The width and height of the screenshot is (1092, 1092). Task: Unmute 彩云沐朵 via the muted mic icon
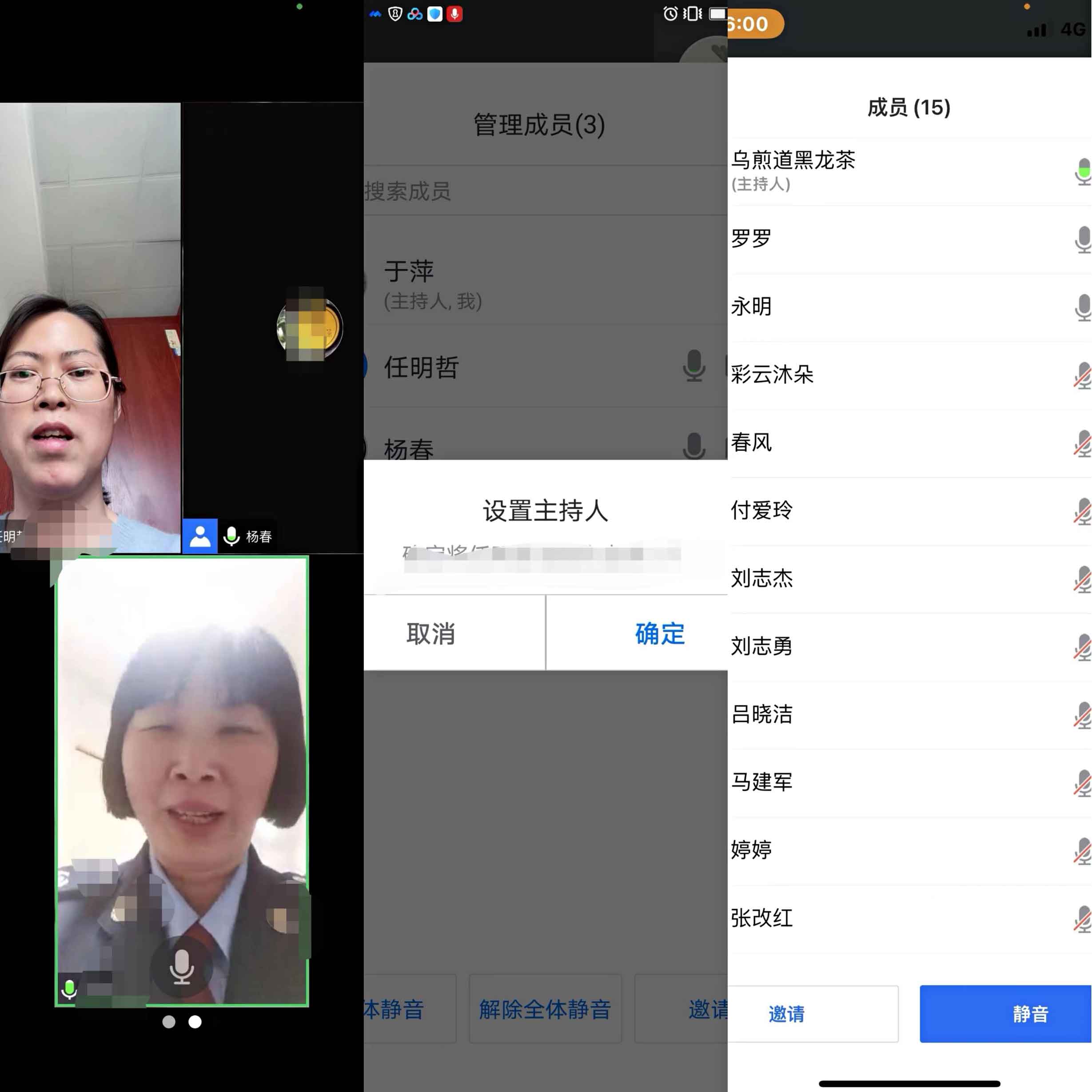click(1082, 375)
